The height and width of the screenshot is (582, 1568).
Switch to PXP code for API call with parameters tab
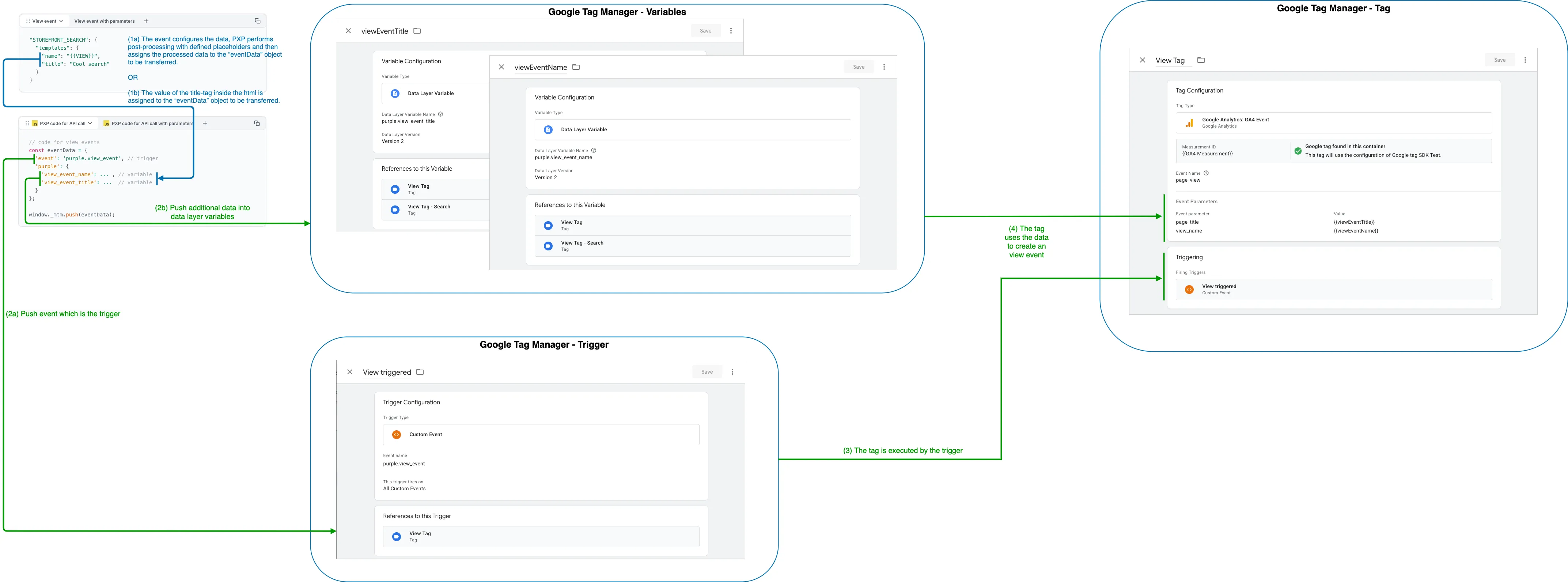pyautogui.click(x=148, y=123)
